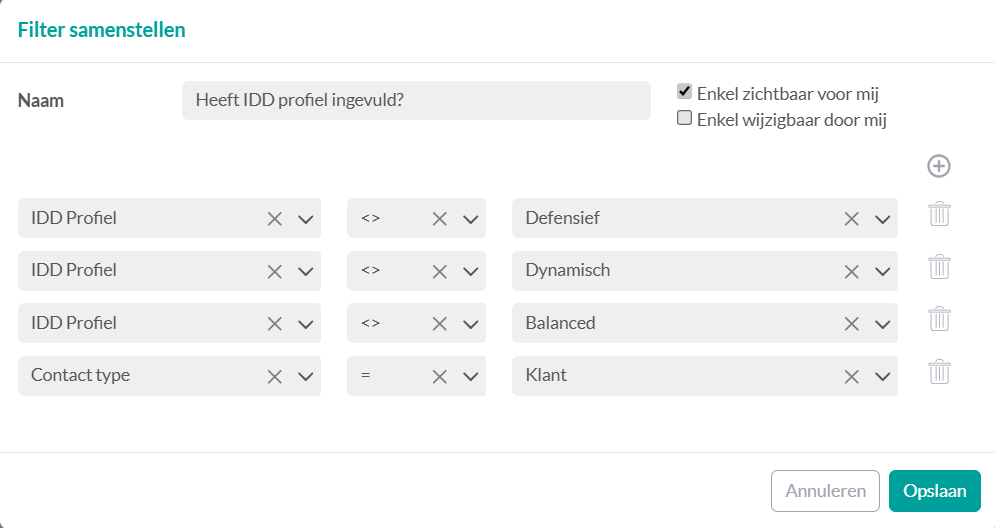
Task: Expand the Klant value dropdown
Action: (x=882, y=377)
